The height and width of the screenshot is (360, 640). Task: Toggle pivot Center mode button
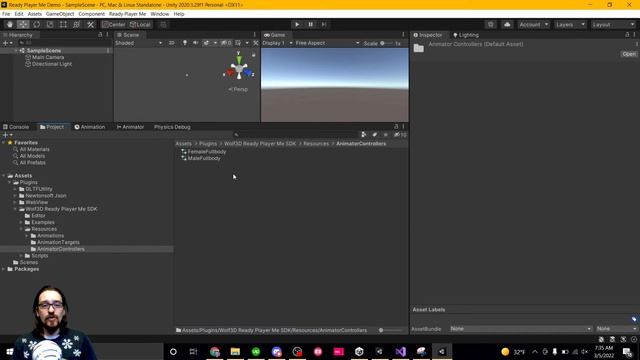pyautogui.click(x=114, y=24)
